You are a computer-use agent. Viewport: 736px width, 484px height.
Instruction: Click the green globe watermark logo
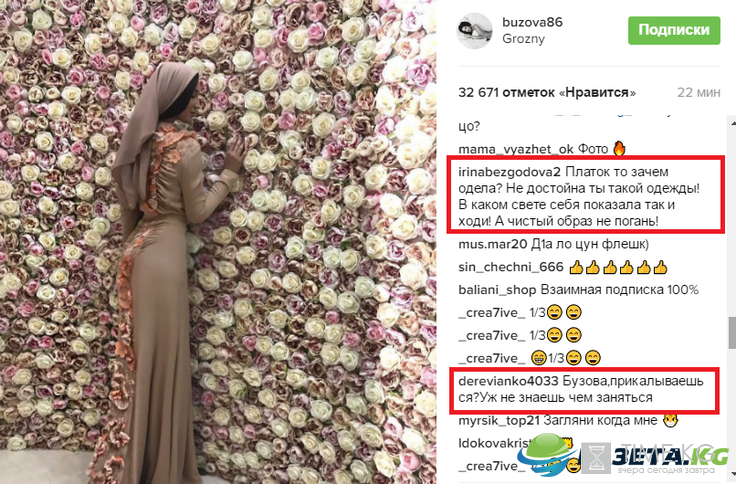tap(547, 454)
